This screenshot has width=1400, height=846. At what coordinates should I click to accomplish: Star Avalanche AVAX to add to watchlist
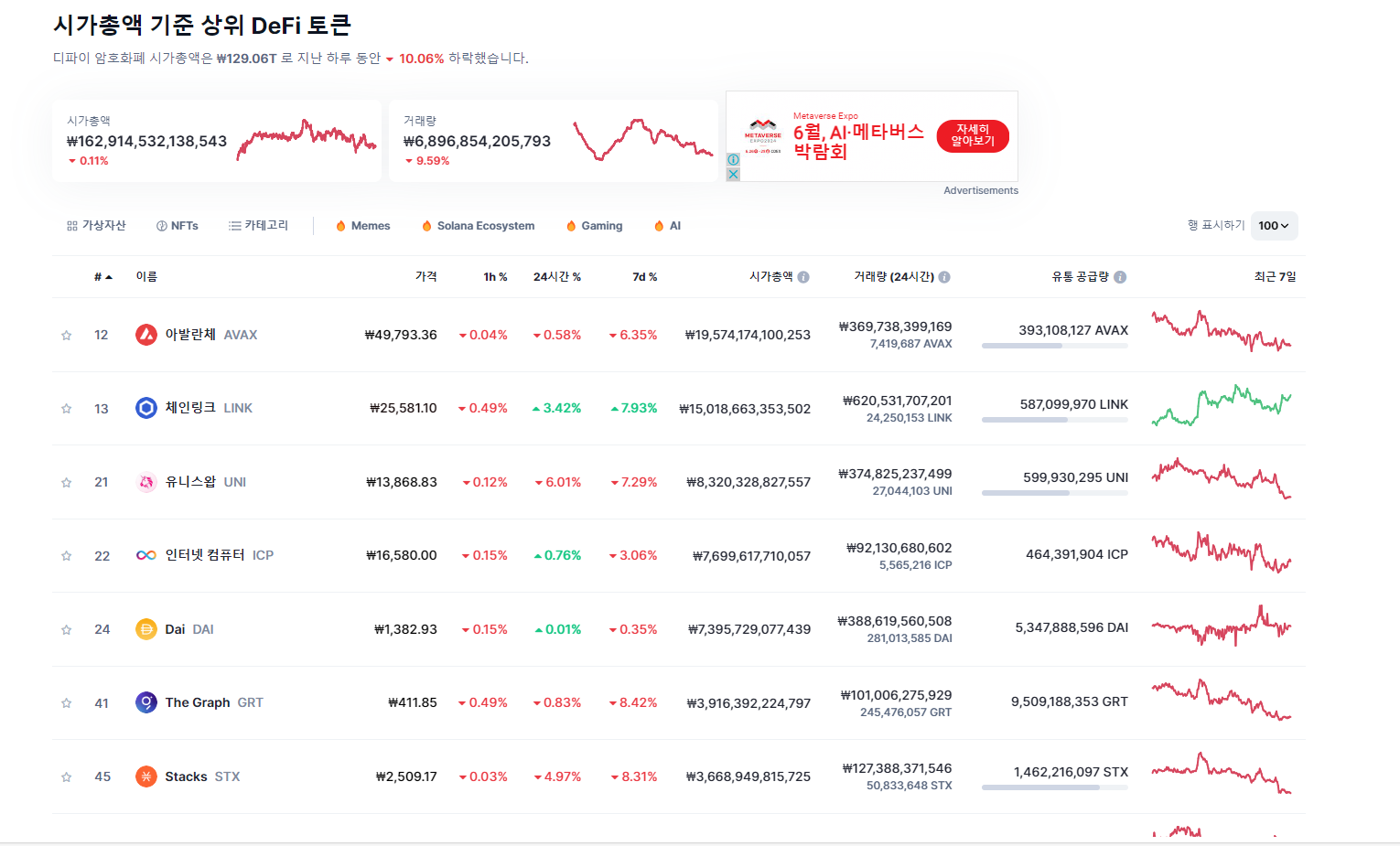[x=66, y=336]
